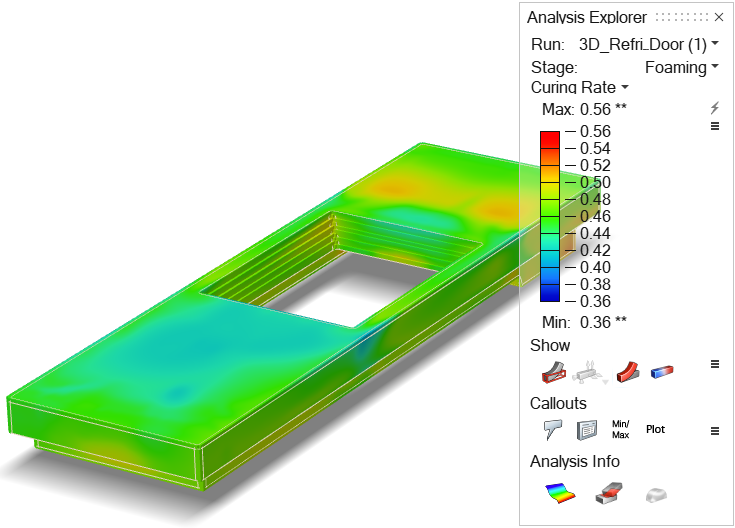Screen dimensions: 735x528
Task: Toggle the blue-red contour show icon
Action: [662, 372]
